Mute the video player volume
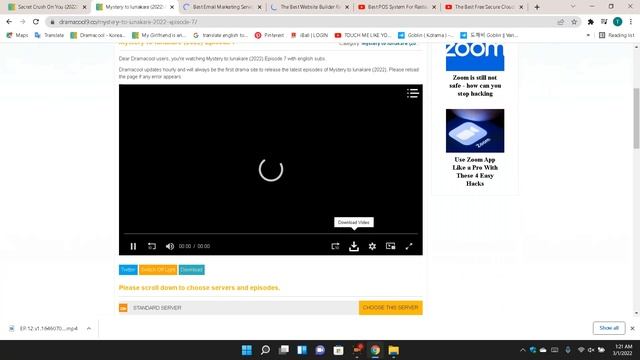640x360 pixels. 170,246
